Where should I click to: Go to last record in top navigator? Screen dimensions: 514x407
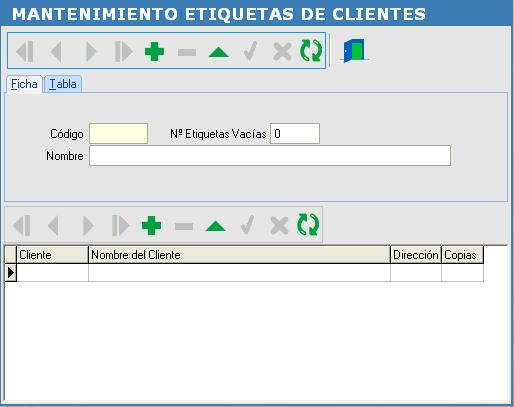[123, 51]
